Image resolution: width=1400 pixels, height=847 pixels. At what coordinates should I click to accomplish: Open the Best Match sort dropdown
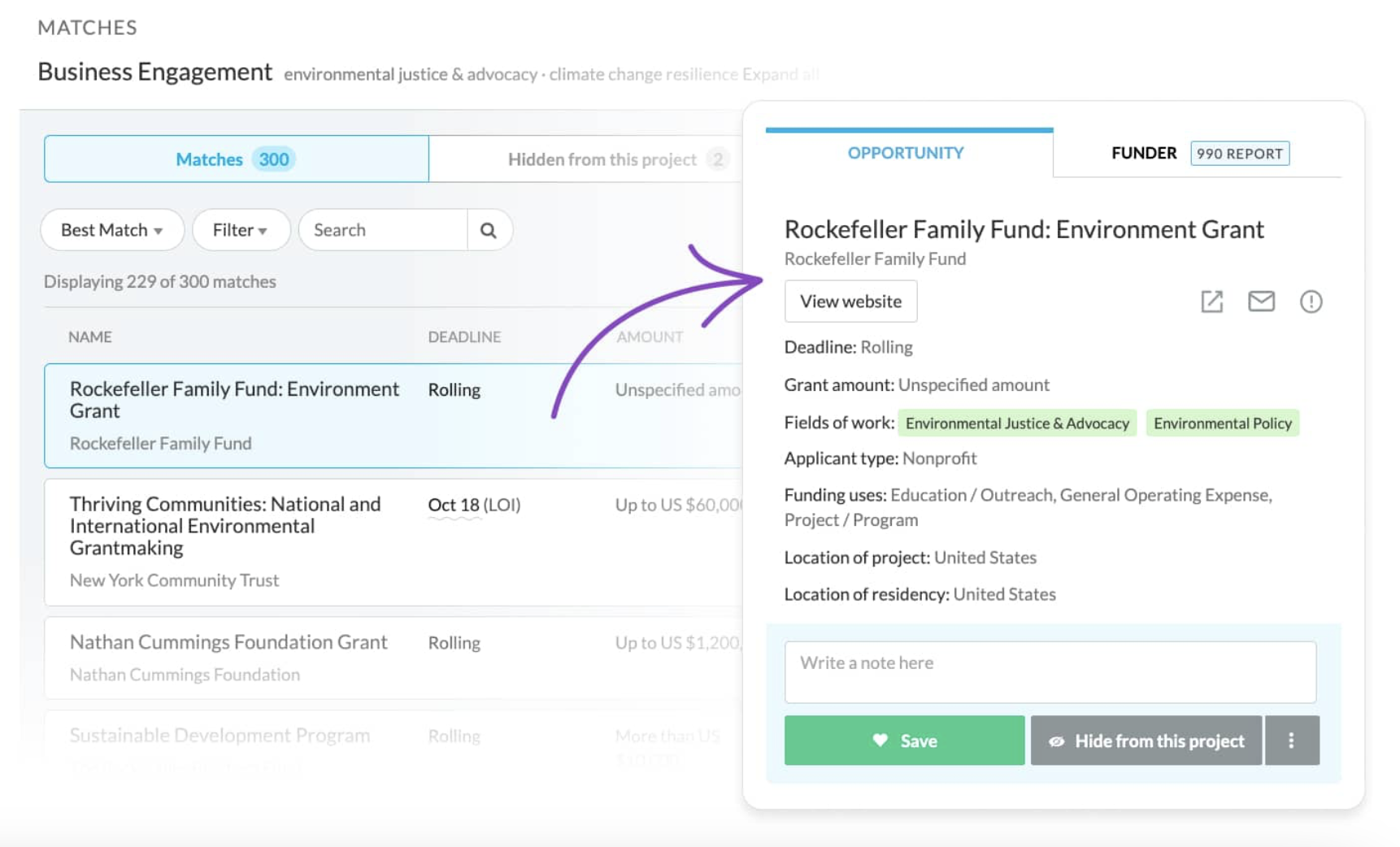[112, 230]
